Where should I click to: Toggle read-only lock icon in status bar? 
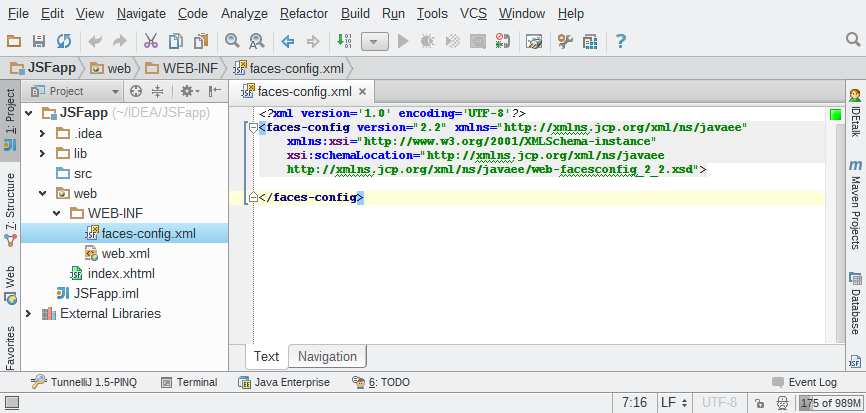pos(759,403)
